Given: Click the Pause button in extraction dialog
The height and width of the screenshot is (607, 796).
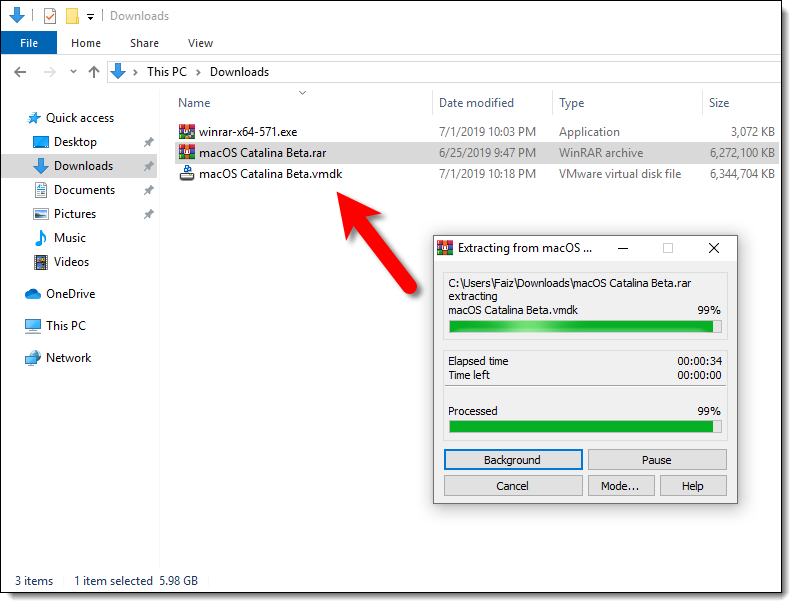Looking at the screenshot, I should click(657, 460).
